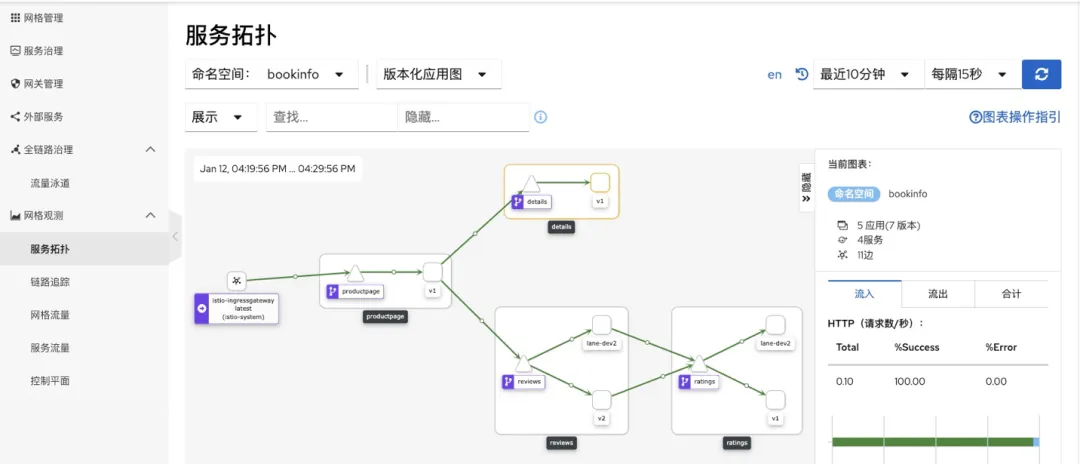Viewport: 1080px width, 464px height.
Task: Open the 版本化应用图 graph type dropdown
Action: [436, 74]
